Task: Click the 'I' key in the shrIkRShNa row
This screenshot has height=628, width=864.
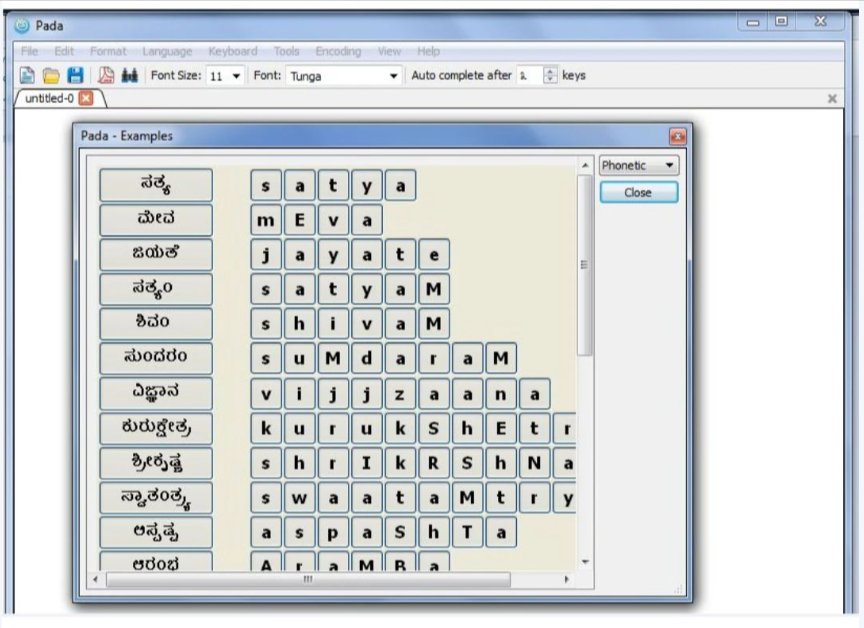Action: pos(366,463)
